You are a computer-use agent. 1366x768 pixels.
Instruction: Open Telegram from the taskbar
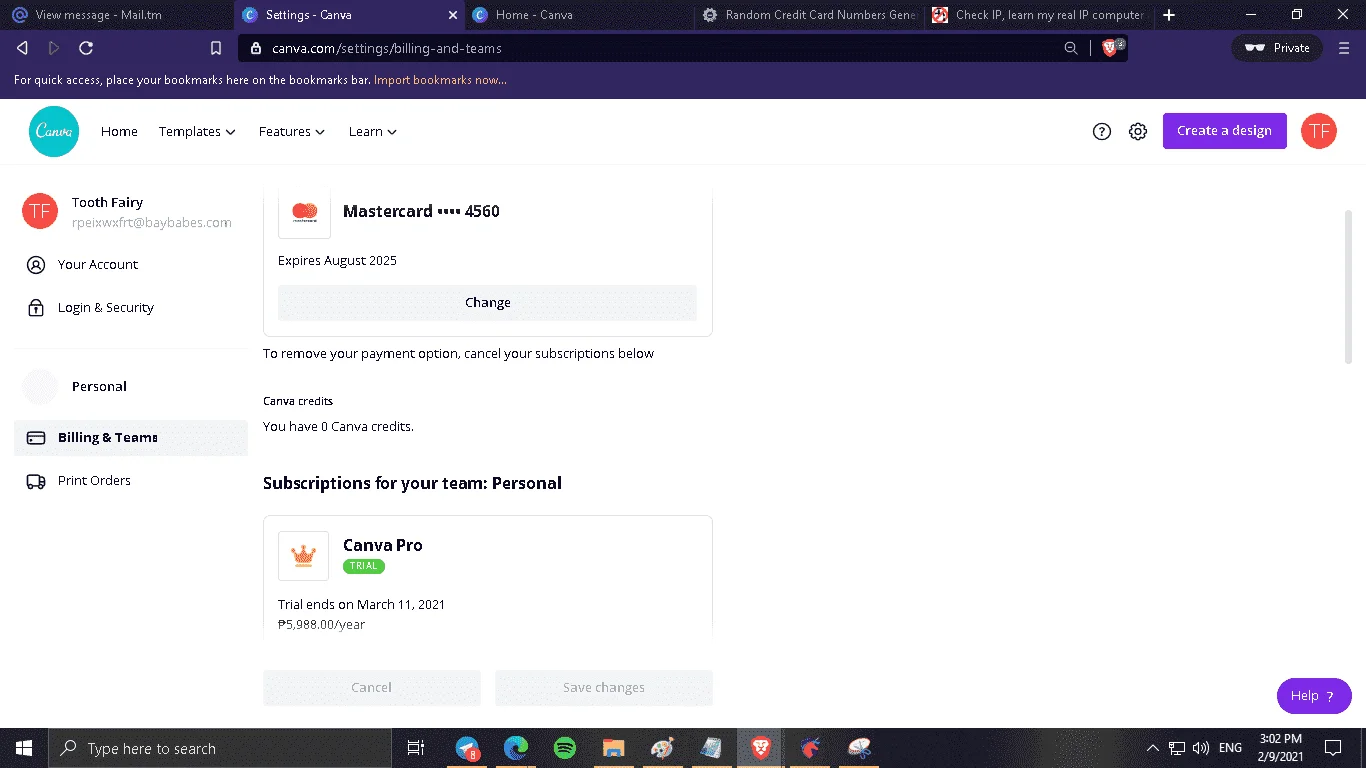467,748
